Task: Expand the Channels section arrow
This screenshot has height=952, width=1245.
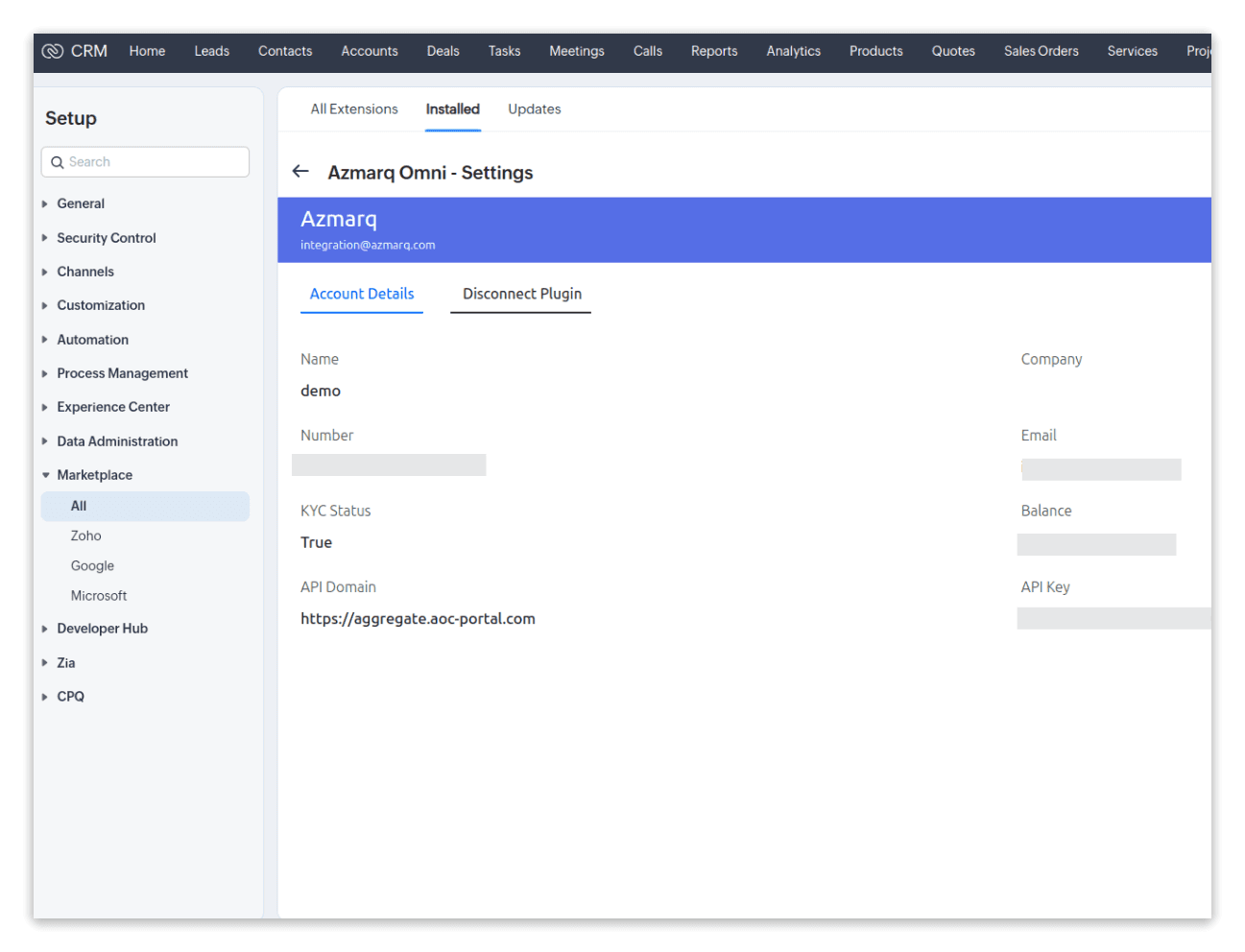Action: [45, 272]
